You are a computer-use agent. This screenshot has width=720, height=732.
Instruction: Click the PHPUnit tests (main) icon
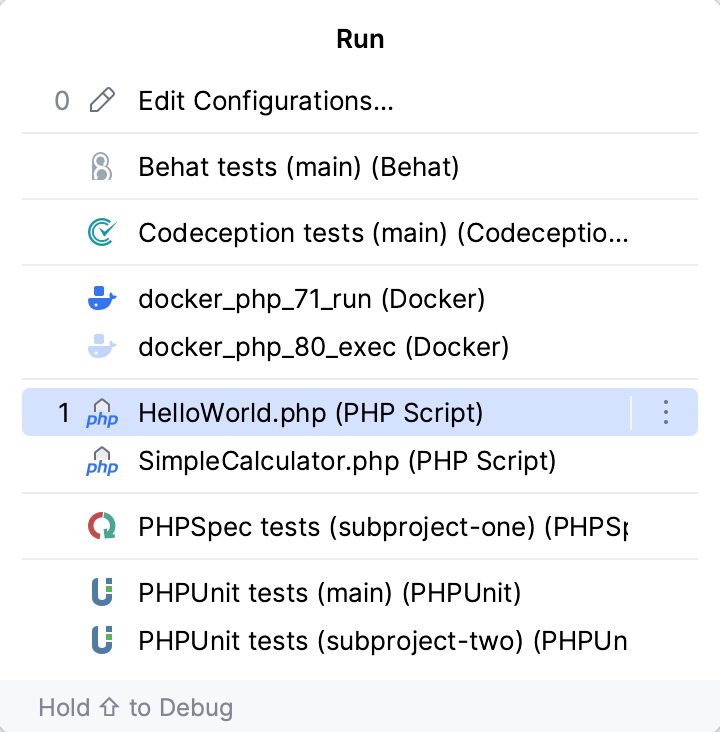[102, 592]
